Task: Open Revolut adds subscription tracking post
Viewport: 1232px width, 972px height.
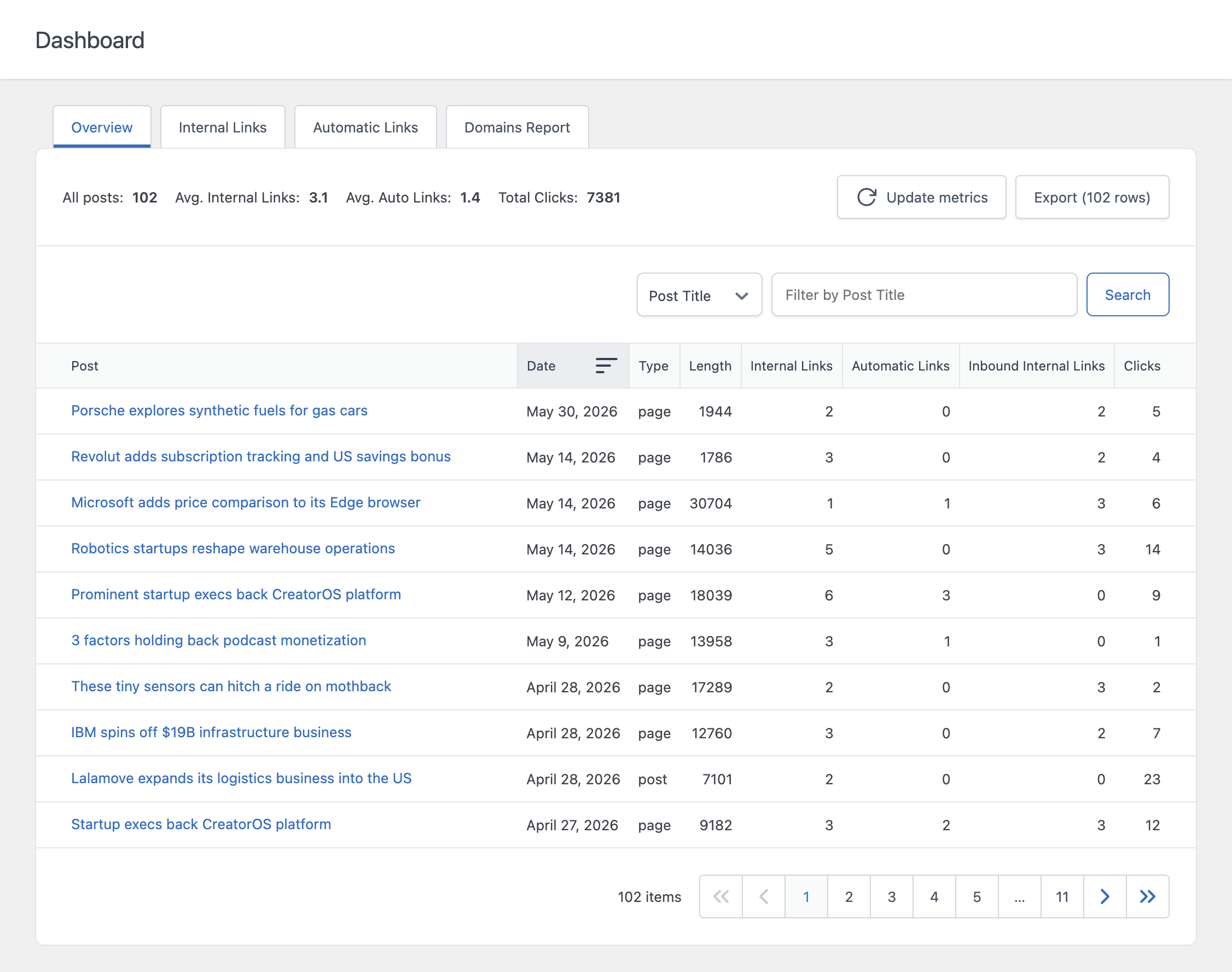Action: [260, 456]
